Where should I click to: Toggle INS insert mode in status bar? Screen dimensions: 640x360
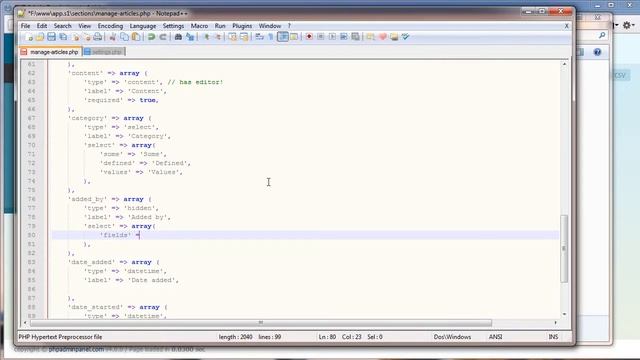[553, 337]
